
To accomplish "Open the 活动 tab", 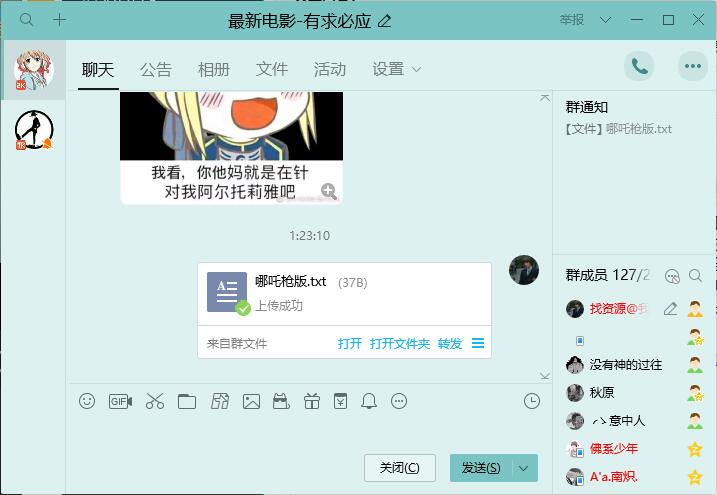I will point(330,70).
